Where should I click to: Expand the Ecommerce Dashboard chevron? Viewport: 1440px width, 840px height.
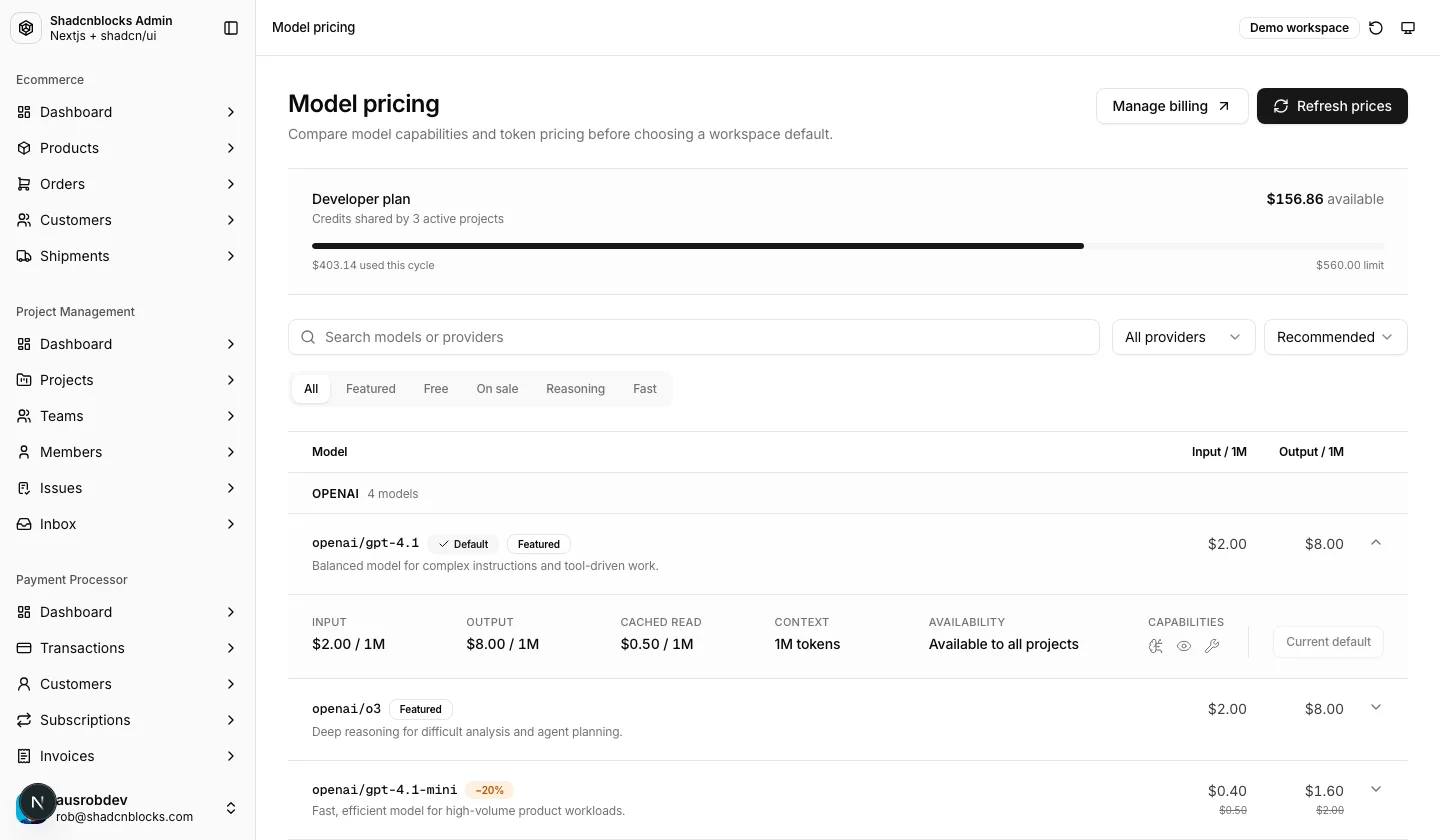click(231, 112)
